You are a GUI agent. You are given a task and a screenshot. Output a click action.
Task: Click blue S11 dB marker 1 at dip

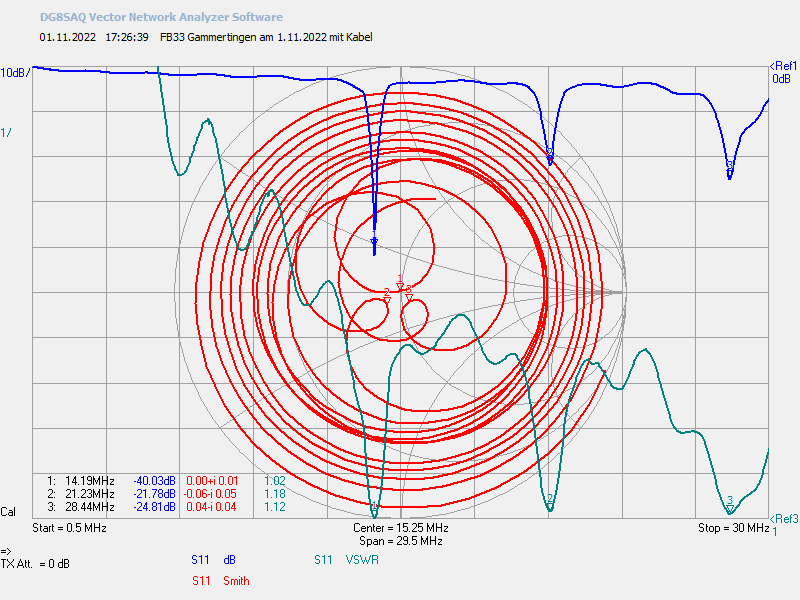tap(374, 240)
